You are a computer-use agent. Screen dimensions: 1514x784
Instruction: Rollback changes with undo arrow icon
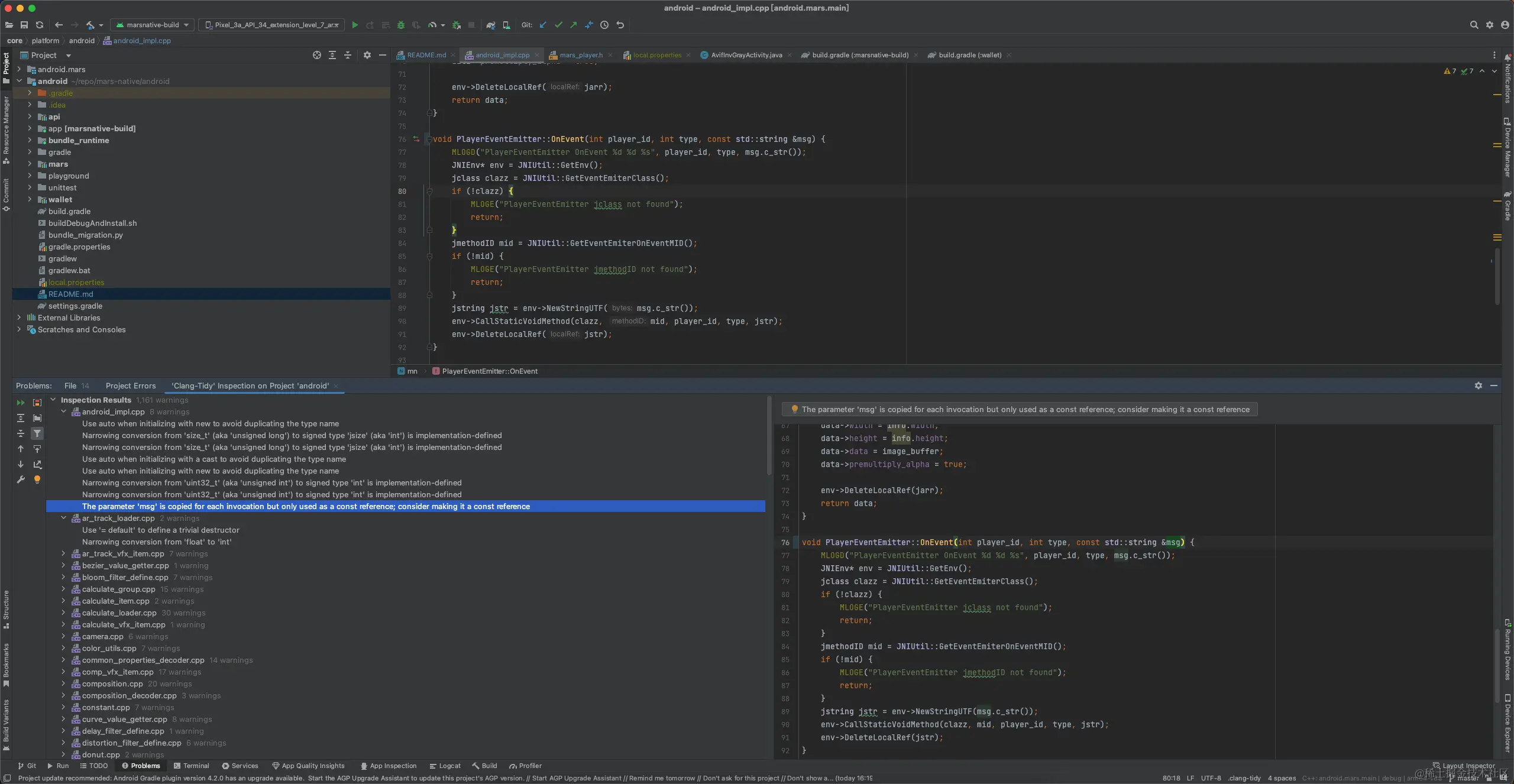[620, 25]
